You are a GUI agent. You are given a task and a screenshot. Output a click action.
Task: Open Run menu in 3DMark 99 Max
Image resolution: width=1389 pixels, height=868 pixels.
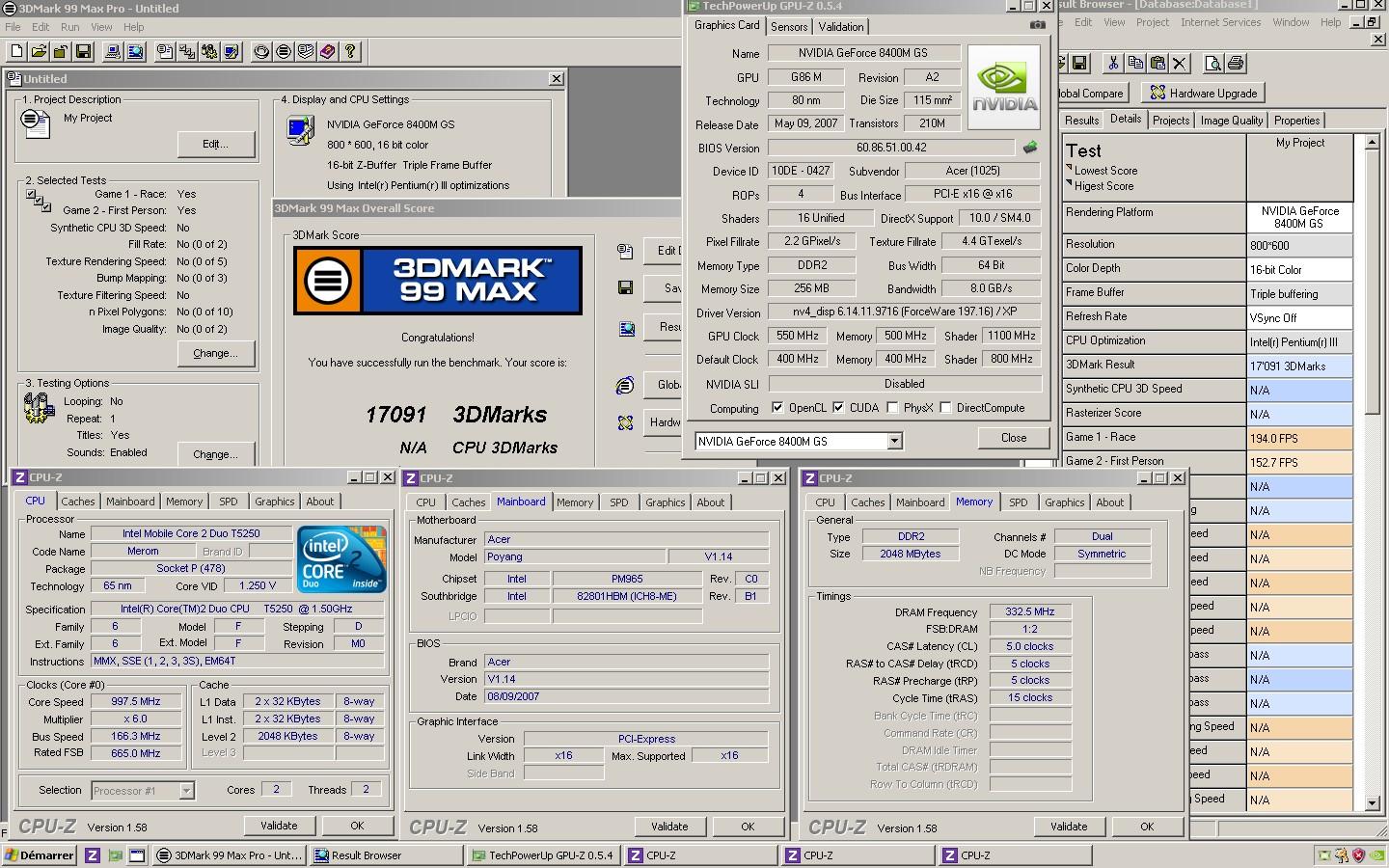(x=70, y=27)
